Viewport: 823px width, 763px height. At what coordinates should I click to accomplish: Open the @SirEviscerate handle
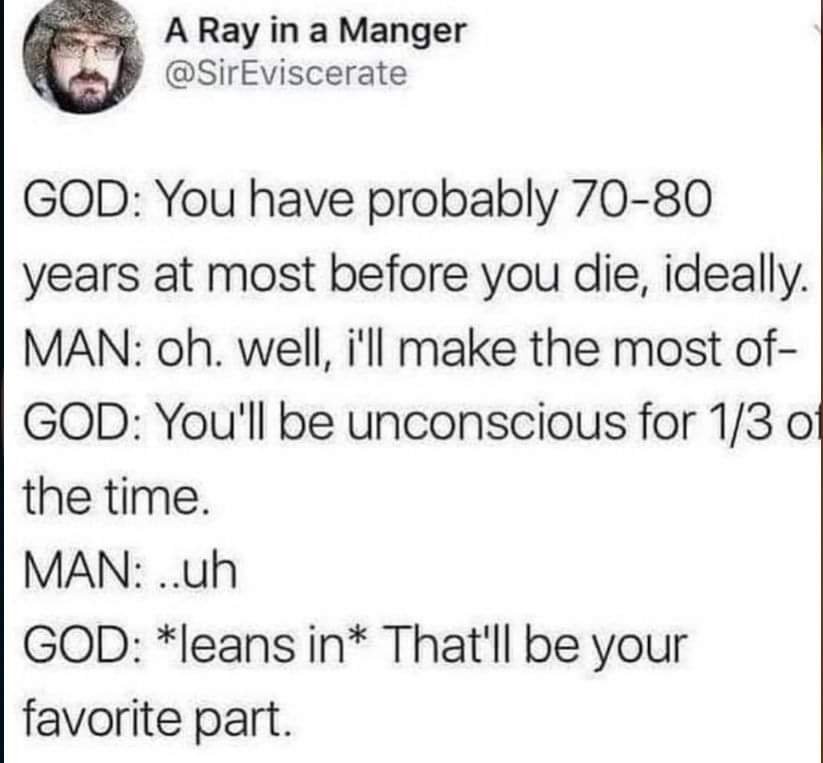(x=286, y=73)
